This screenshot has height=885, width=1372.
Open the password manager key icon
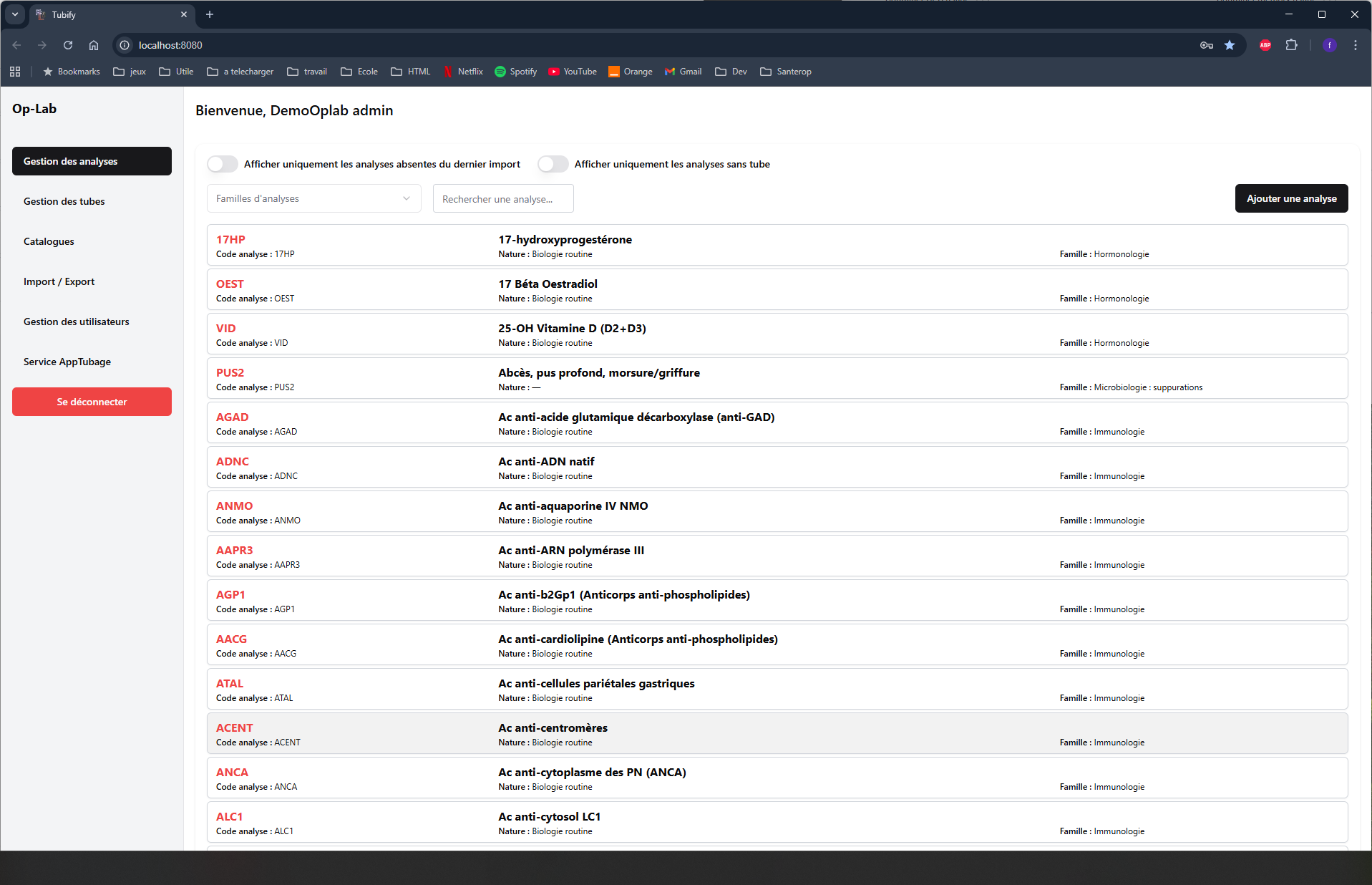pyautogui.click(x=1207, y=45)
